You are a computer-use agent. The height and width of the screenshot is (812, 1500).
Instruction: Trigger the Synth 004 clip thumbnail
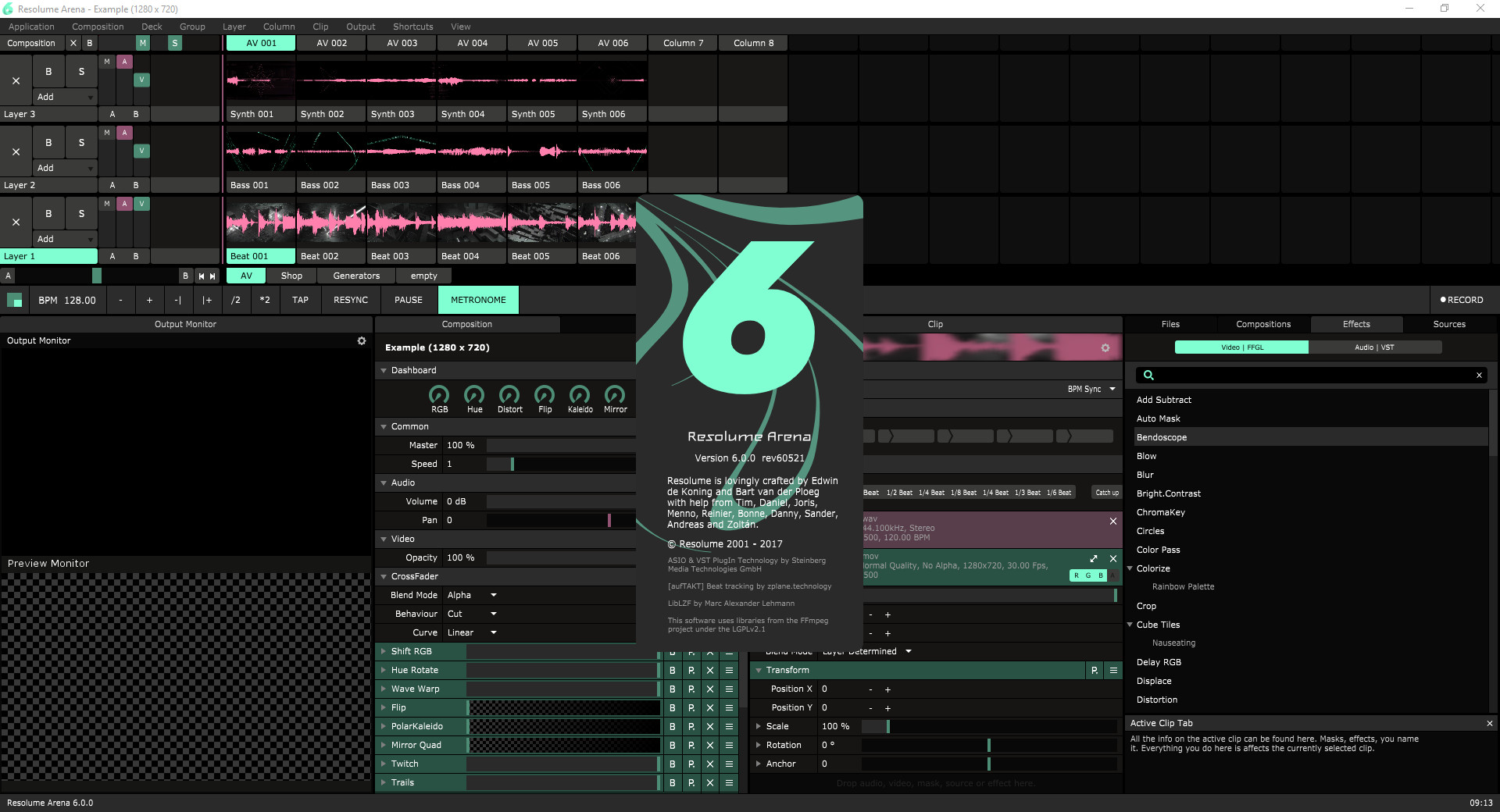pos(472,80)
